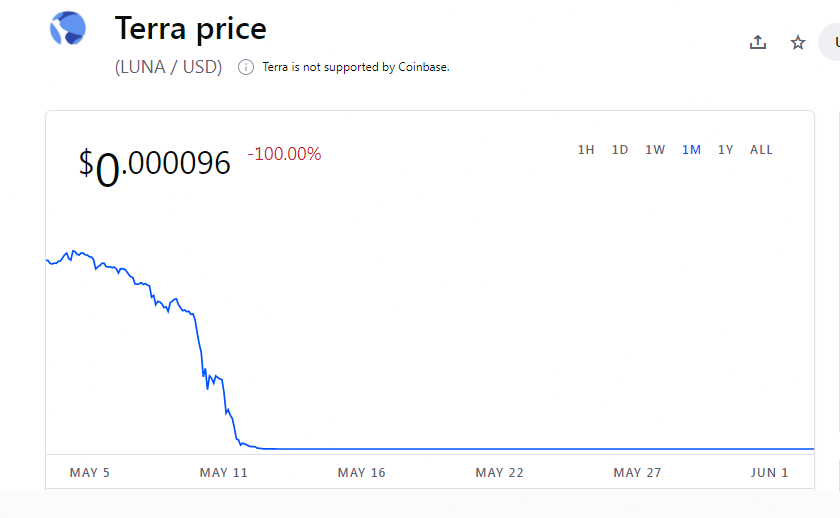Add Terra to watchlist with star icon
Viewport: 840px width, 518px height.
[798, 42]
